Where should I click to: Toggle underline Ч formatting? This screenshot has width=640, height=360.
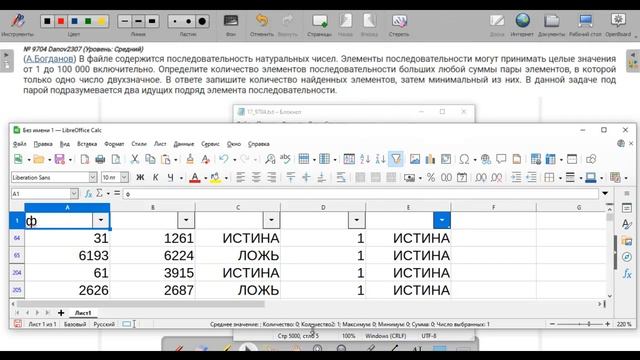point(171,178)
